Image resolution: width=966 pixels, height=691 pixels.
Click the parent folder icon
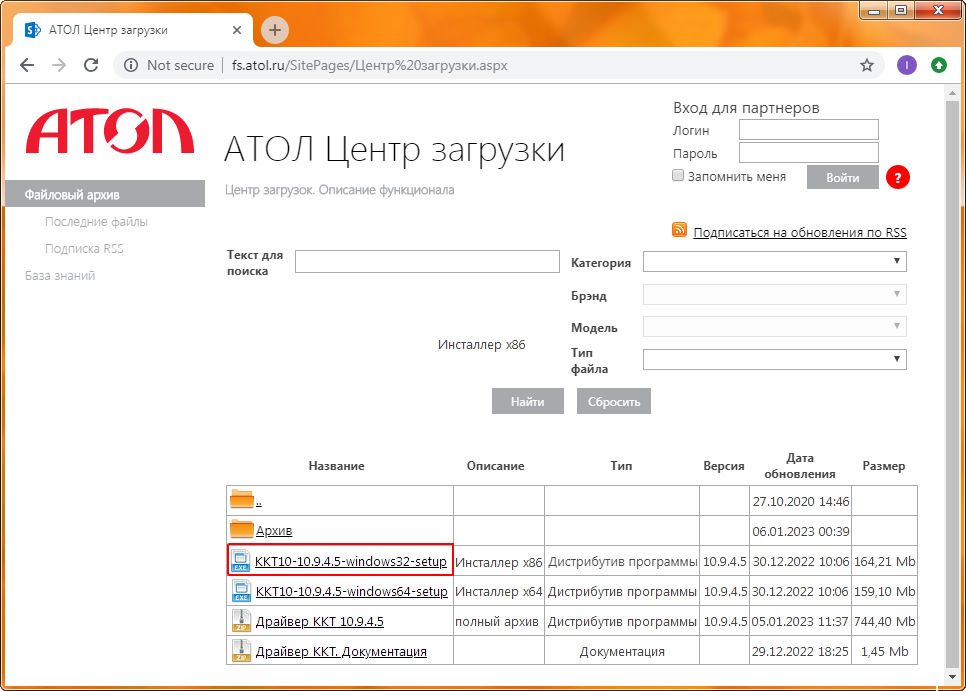242,499
